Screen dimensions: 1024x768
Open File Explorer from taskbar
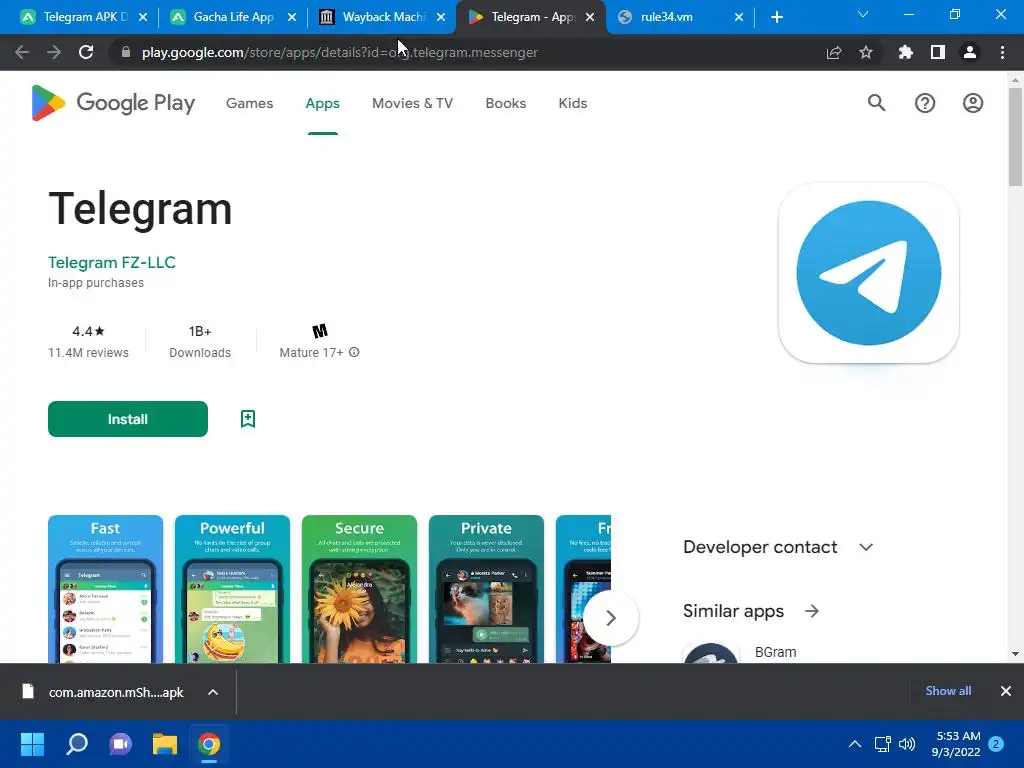[x=165, y=744]
